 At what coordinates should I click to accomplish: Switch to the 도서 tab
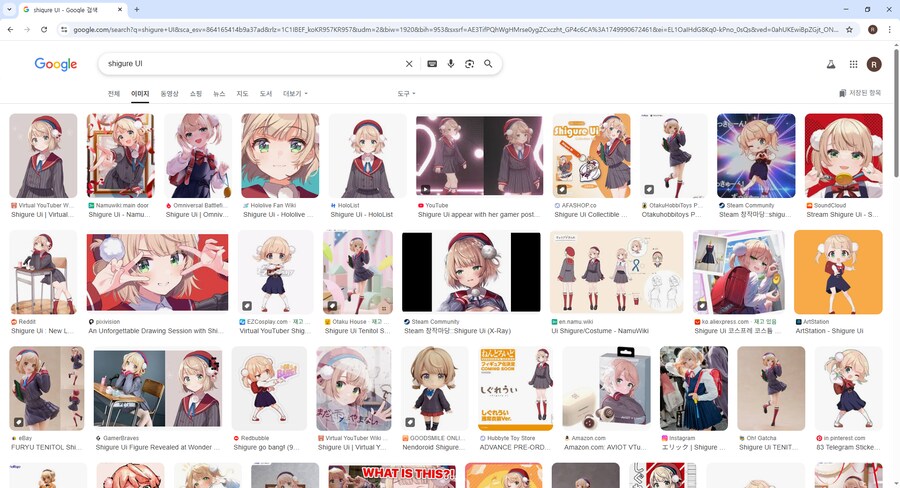point(265,94)
